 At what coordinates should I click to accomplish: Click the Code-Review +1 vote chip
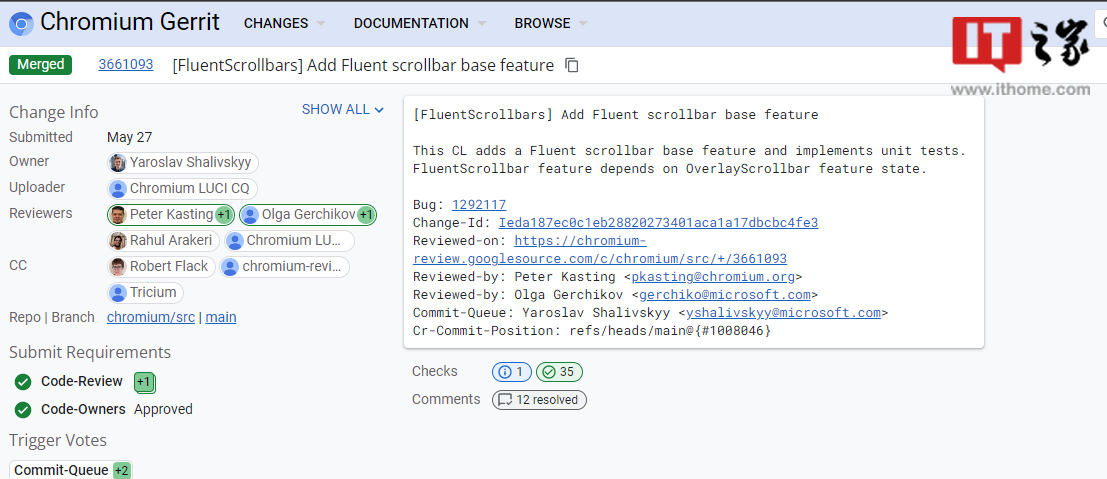(x=144, y=382)
